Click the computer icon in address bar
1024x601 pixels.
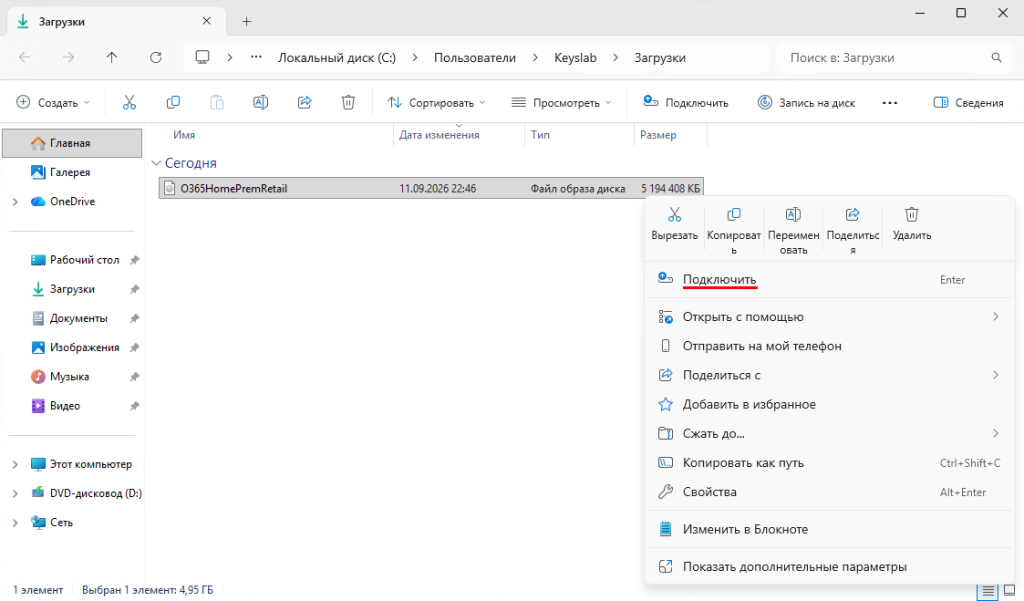click(x=202, y=57)
